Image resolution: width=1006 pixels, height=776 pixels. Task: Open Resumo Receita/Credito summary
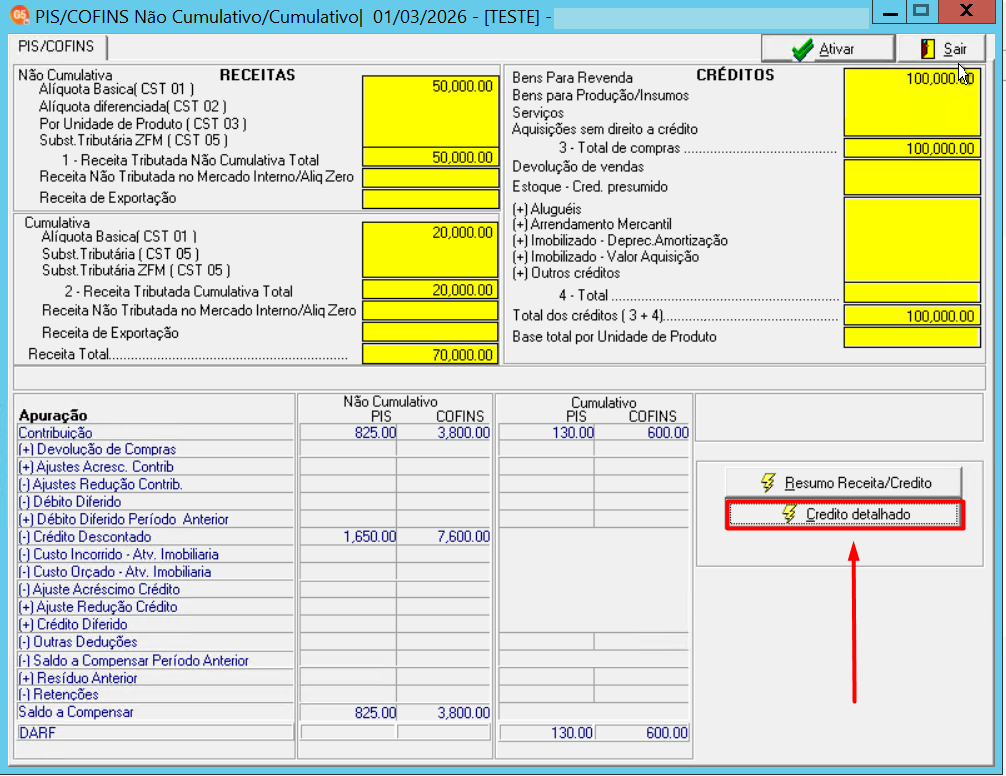[844, 482]
